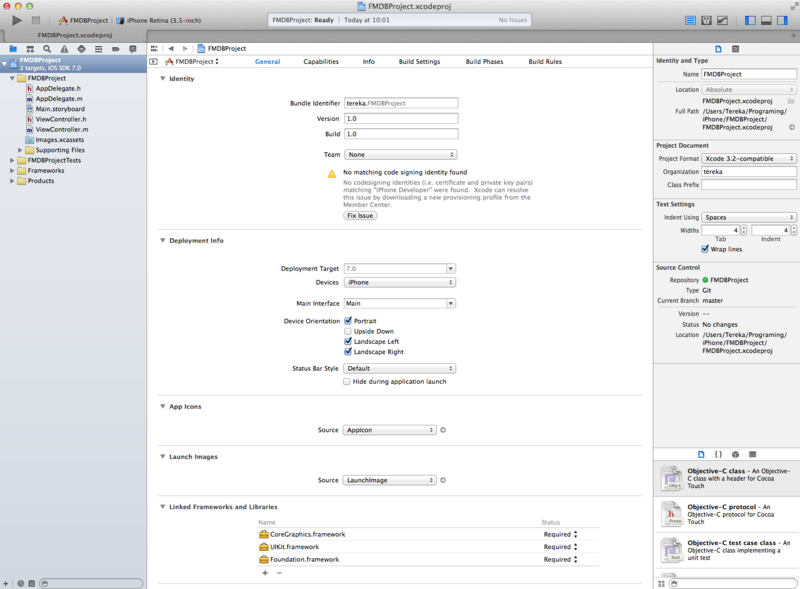The image size is (800, 589).
Task: Toggle the Portrait orientation checkbox
Action: click(348, 321)
